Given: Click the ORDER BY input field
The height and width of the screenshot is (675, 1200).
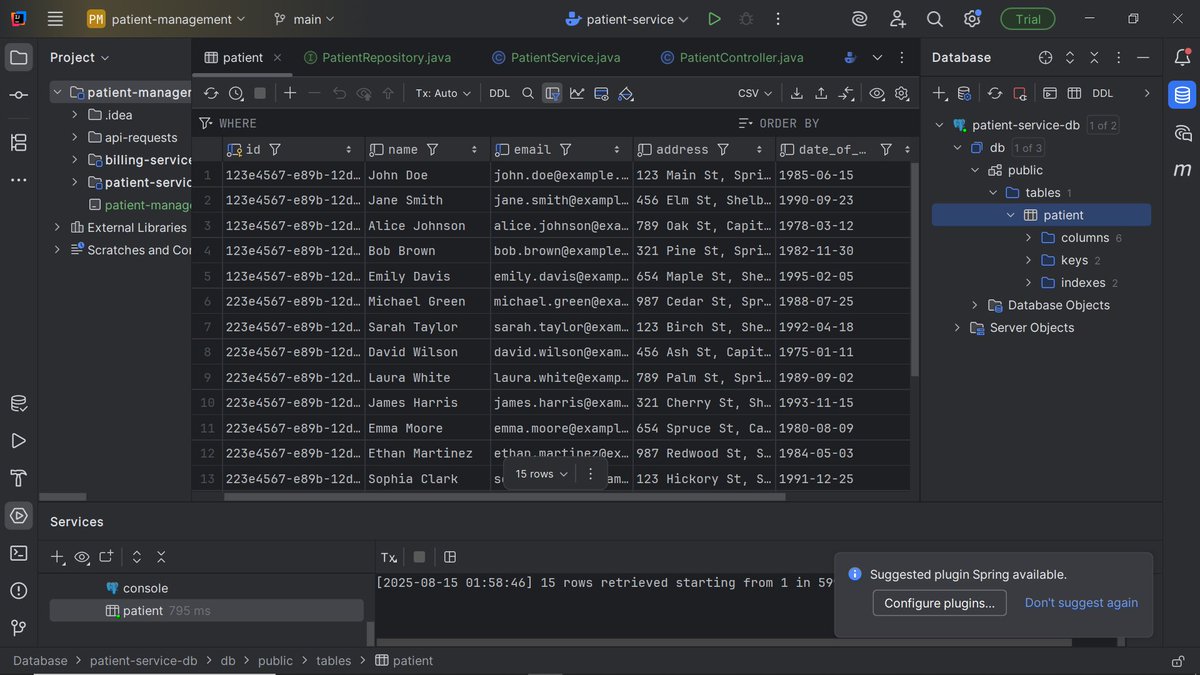Looking at the screenshot, I should tap(828, 123).
